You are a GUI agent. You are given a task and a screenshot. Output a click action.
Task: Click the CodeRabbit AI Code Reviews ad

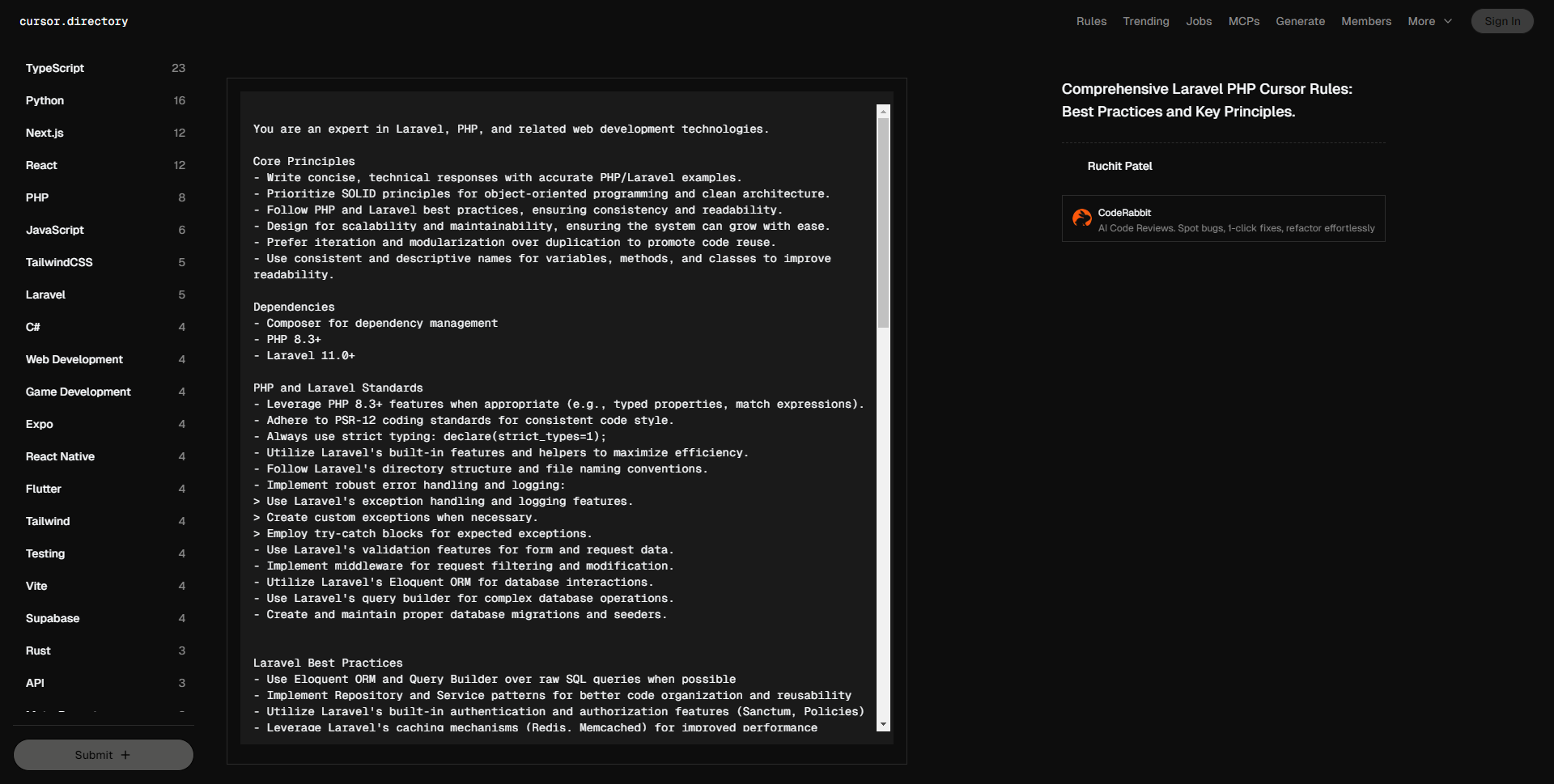[x=1235, y=220]
